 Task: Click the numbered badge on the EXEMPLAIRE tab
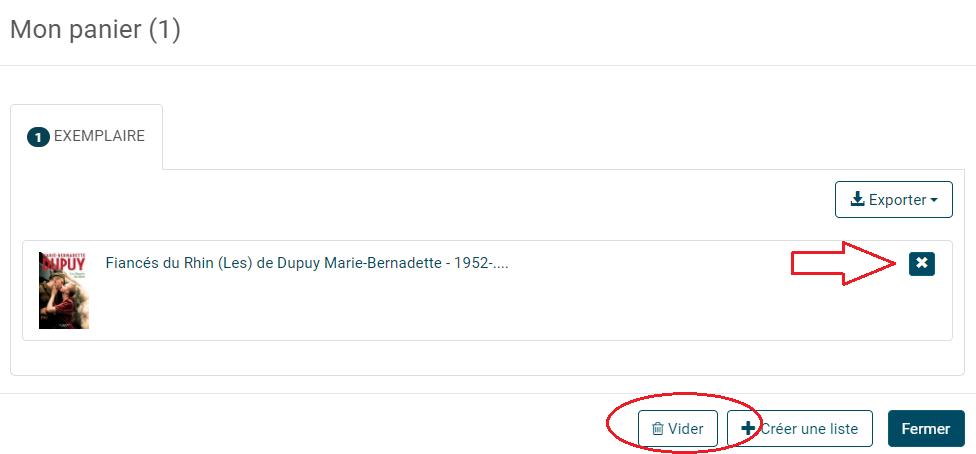(x=38, y=138)
